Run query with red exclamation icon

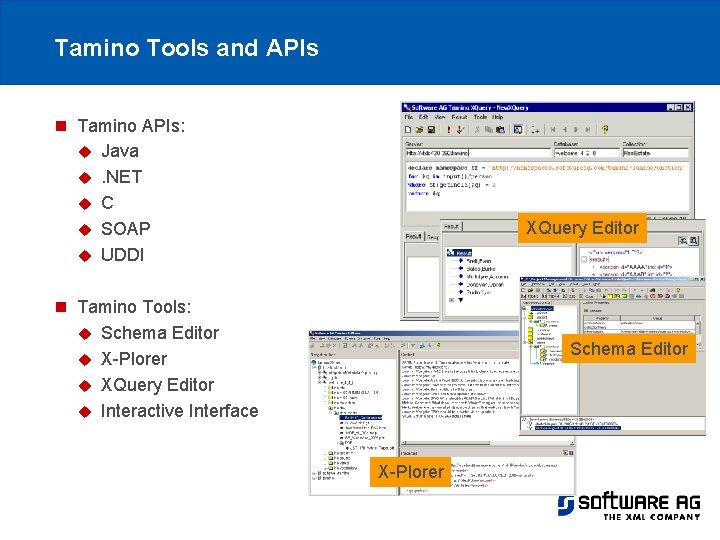tap(449, 130)
